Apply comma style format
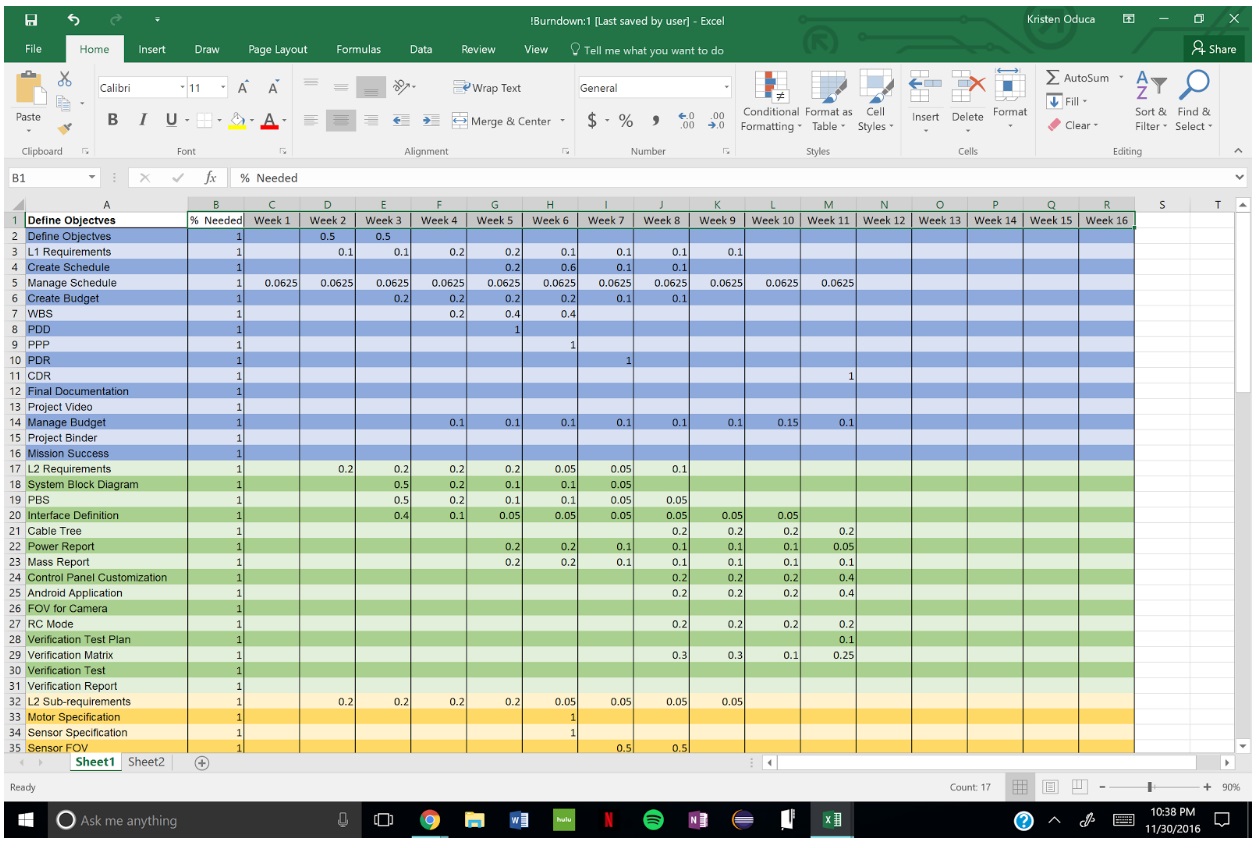The height and width of the screenshot is (848, 1259). [x=656, y=120]
